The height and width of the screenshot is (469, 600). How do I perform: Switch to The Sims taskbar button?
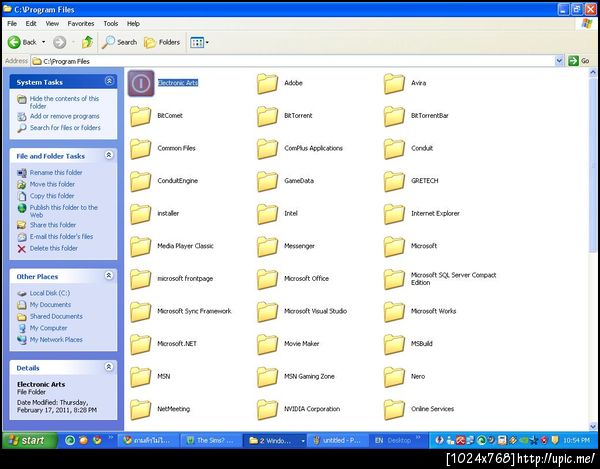click(x=211, y=441)
